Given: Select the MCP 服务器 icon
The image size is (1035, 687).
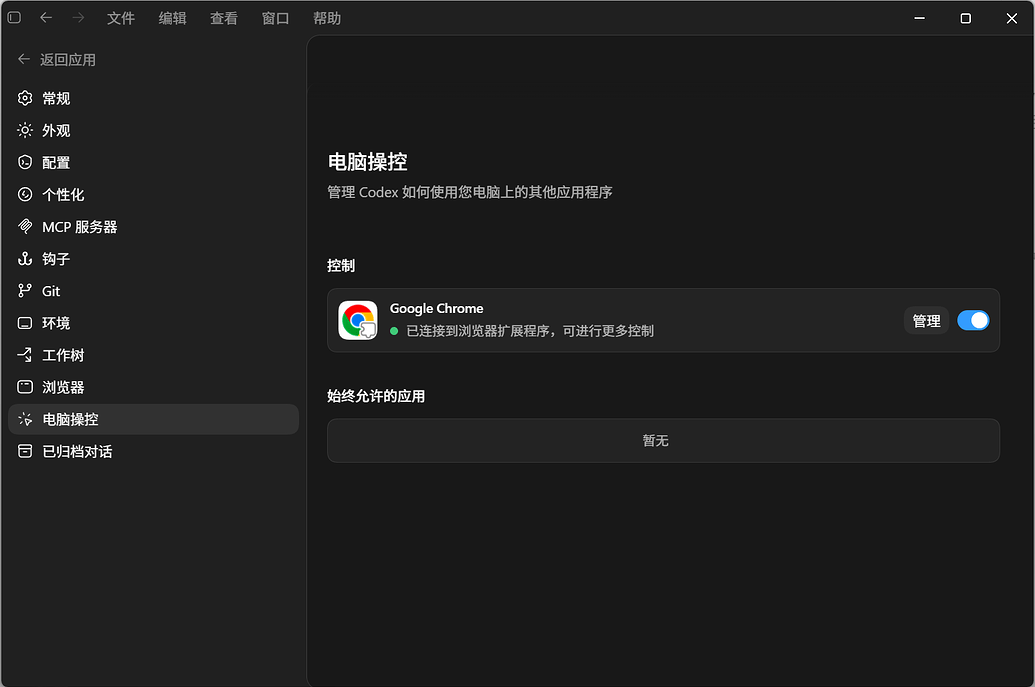Looking at the screenshot, I should click(25, 227).
